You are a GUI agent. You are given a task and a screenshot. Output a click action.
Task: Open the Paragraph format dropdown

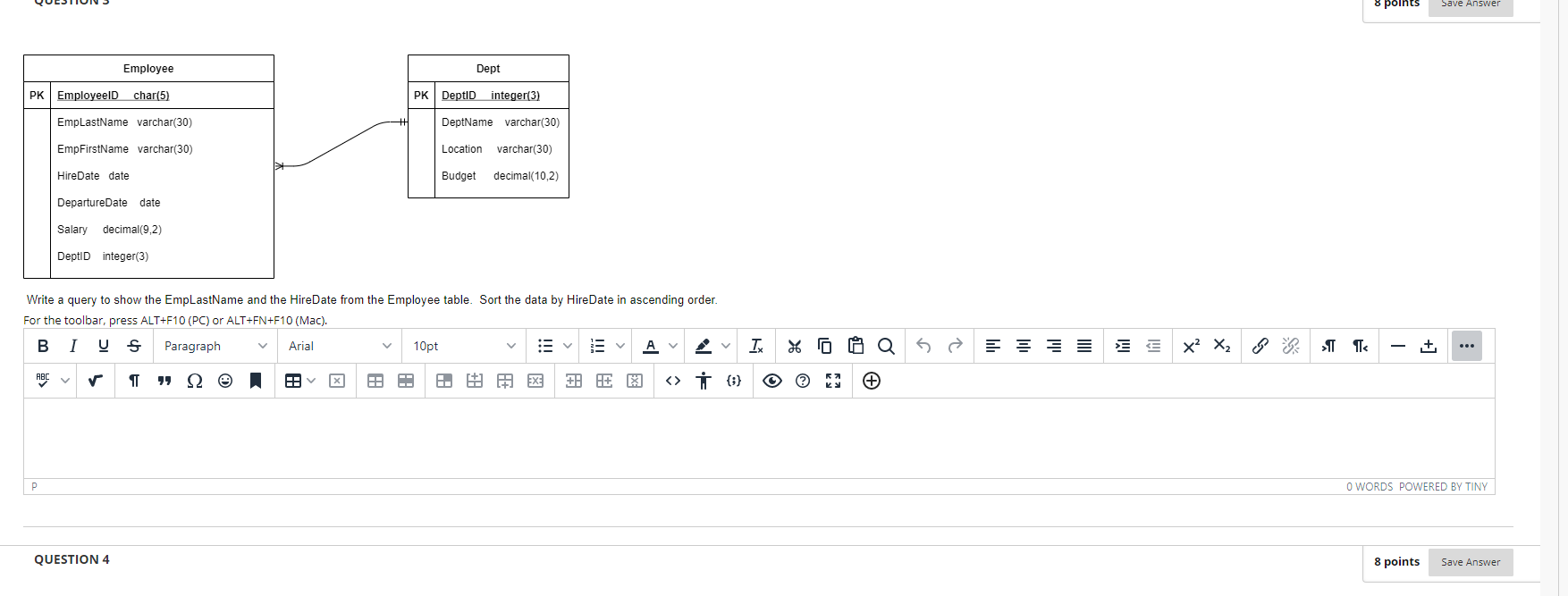pyautogui.click(x=215, y=346)
